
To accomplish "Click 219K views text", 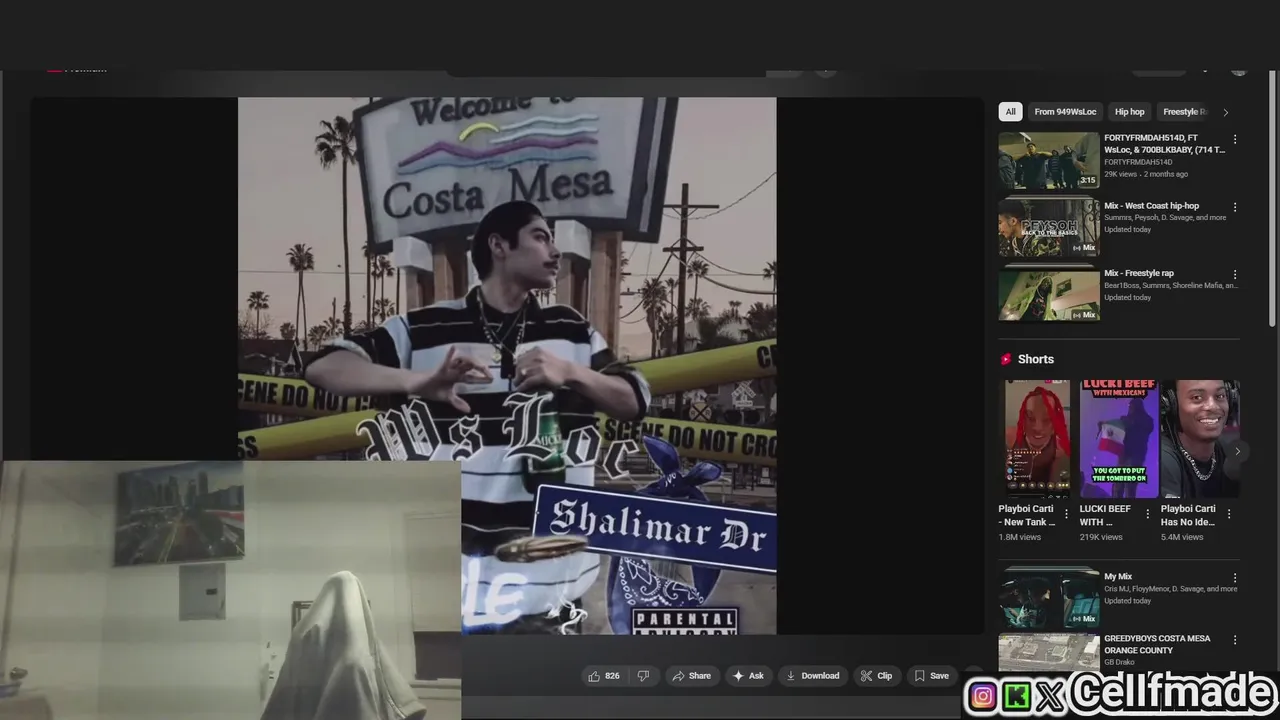I will click(1101, 537).
